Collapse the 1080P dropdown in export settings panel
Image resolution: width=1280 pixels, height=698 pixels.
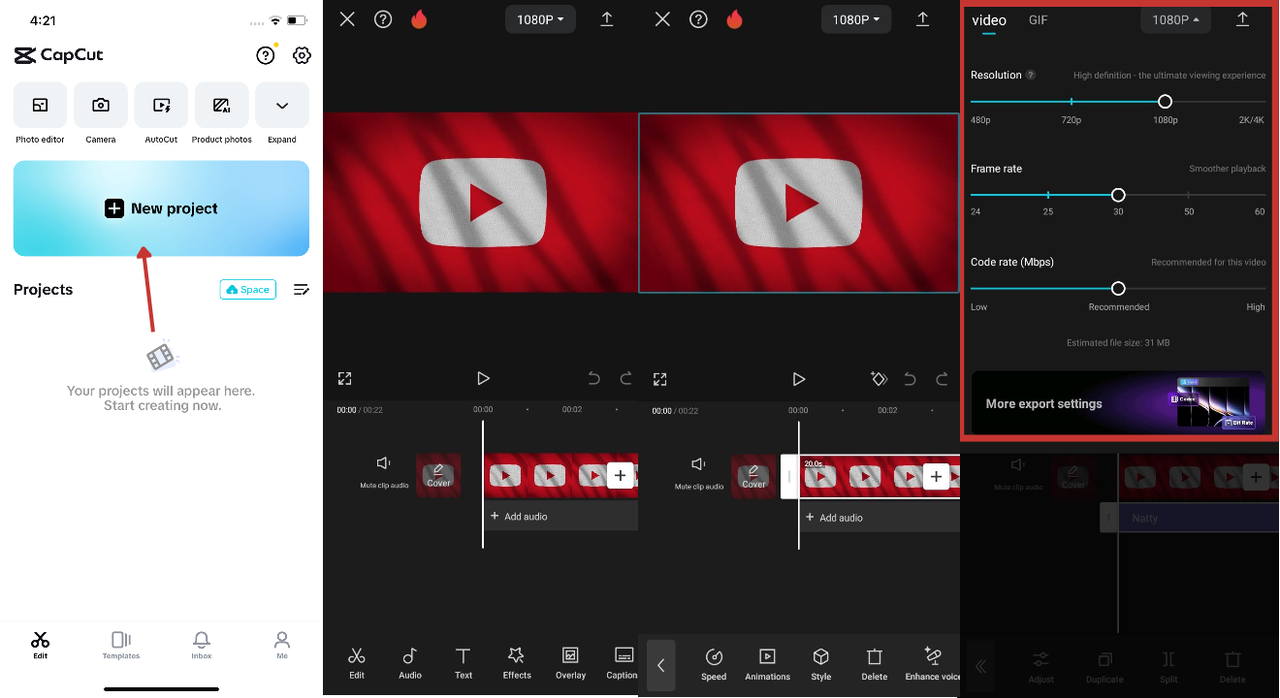coord(1176,20)
